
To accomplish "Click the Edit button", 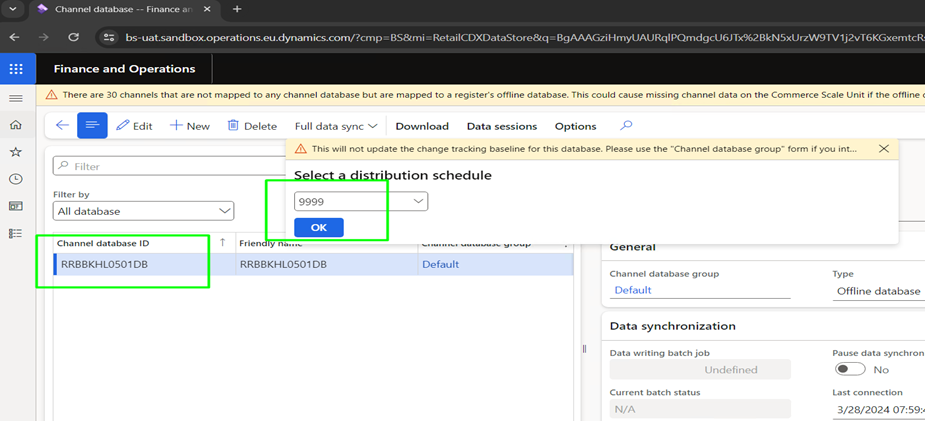I will coord(135,126).
